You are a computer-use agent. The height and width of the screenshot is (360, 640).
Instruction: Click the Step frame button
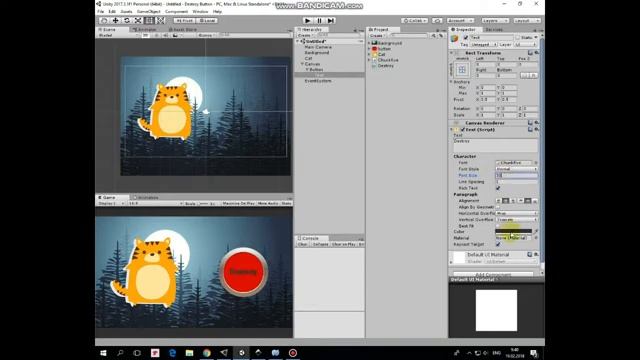coord(331,20)
